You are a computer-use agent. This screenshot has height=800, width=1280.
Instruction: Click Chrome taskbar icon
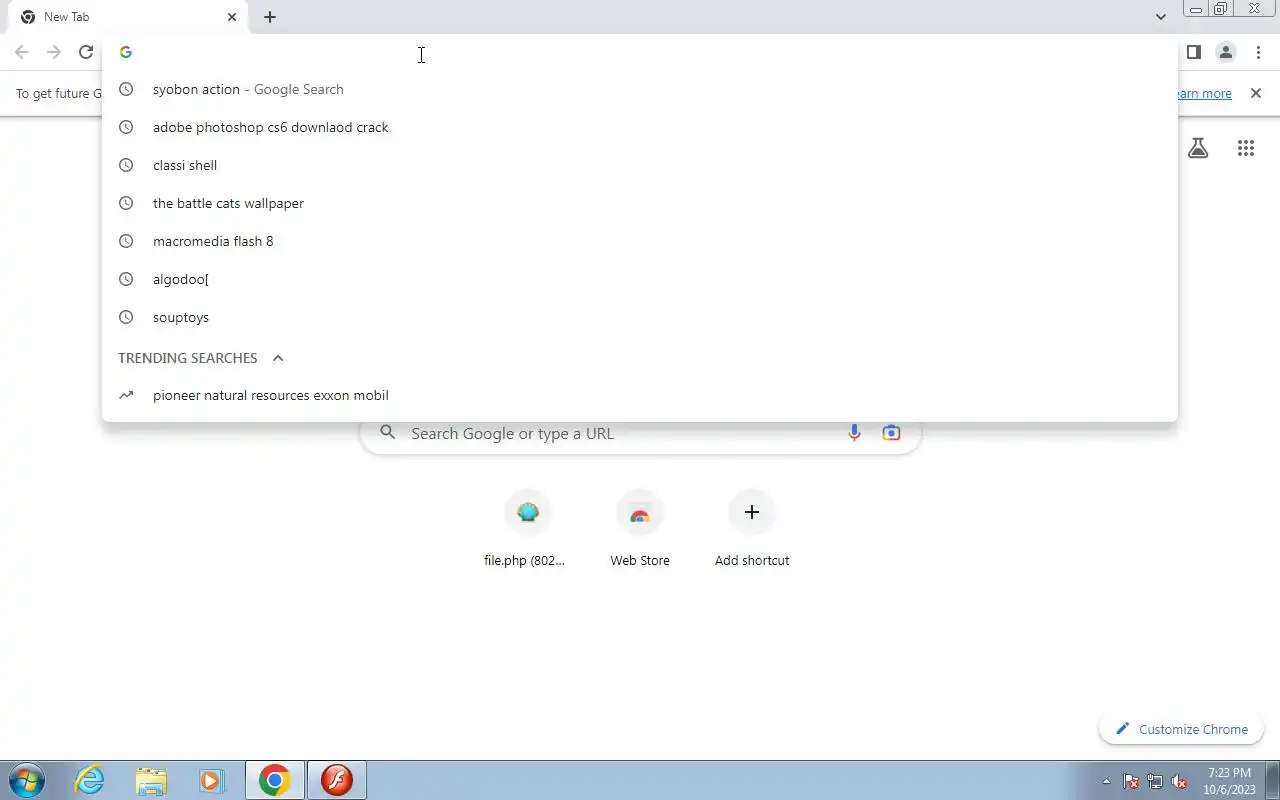point(275,780)
